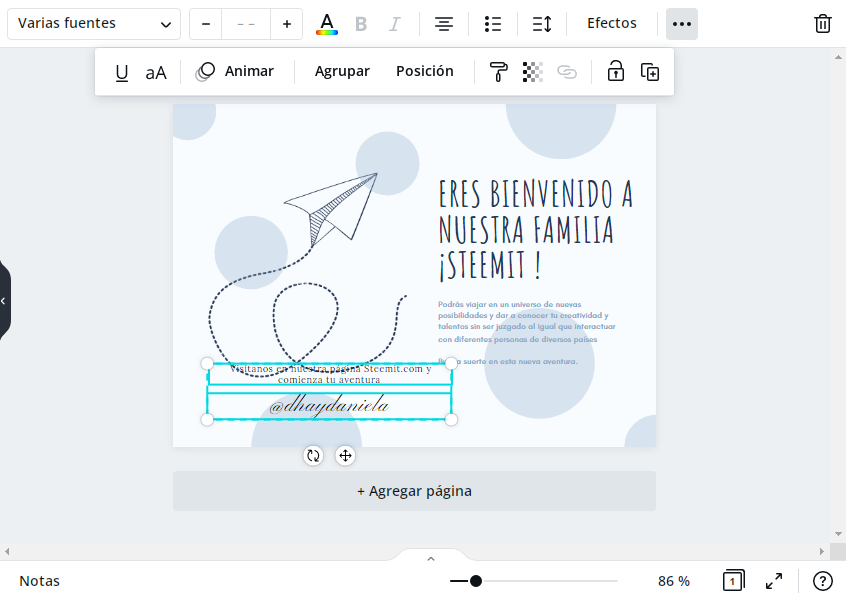This screenshot has width=846, height=596.
Task: Click the zoom slider handle
Action: pos(475,581)
